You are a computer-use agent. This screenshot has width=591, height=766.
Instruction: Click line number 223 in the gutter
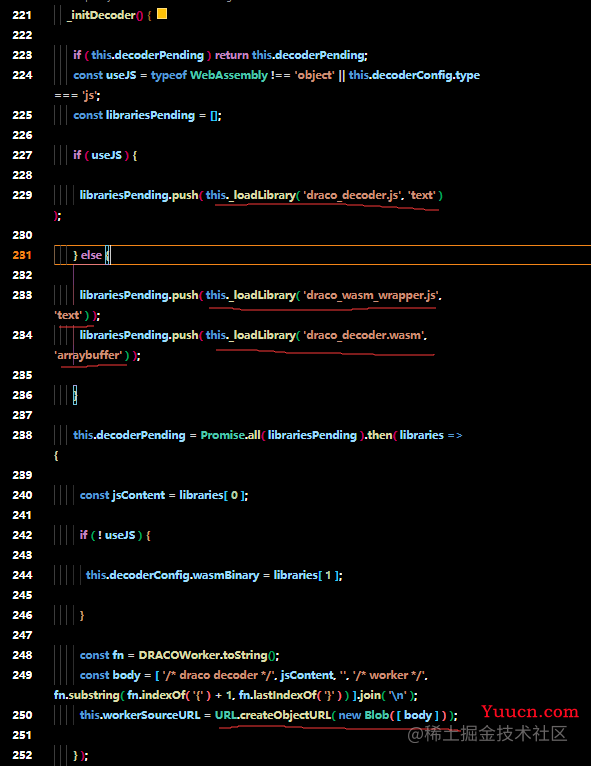(x=22, y=55)
